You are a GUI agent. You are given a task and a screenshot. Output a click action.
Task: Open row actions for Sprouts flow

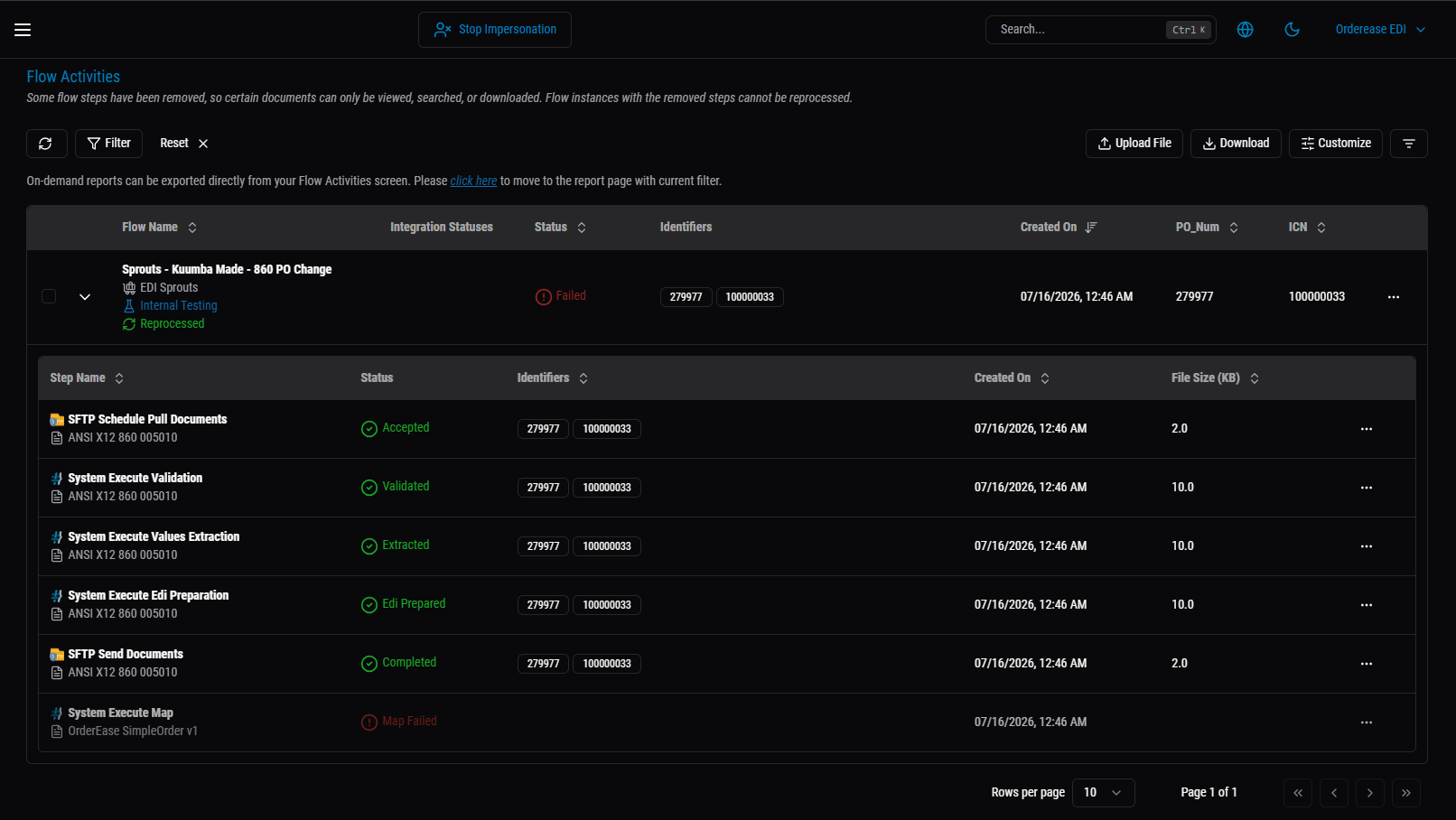pos(1394,297)
